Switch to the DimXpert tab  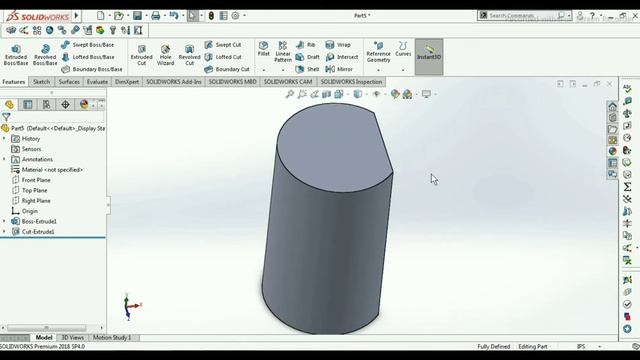click(x=127, y=82)
